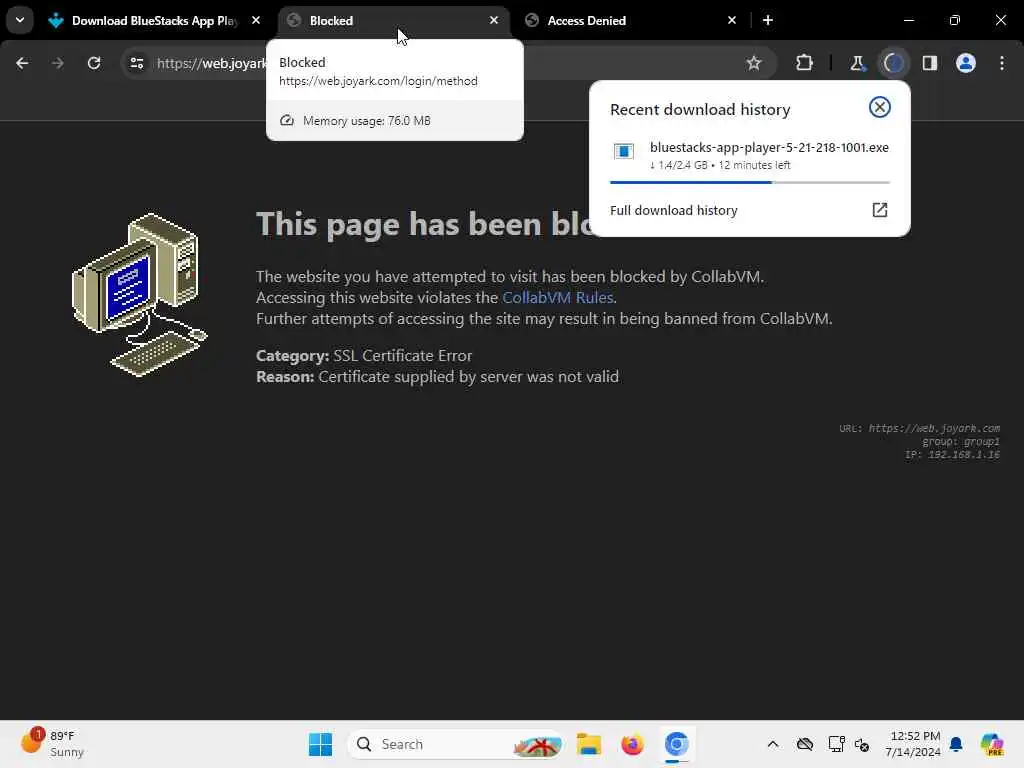Image resolution: width=1024 pixels, height=768 pixels.
Task: Open File Explorer from the taskbar
Action: coord(588,744)
